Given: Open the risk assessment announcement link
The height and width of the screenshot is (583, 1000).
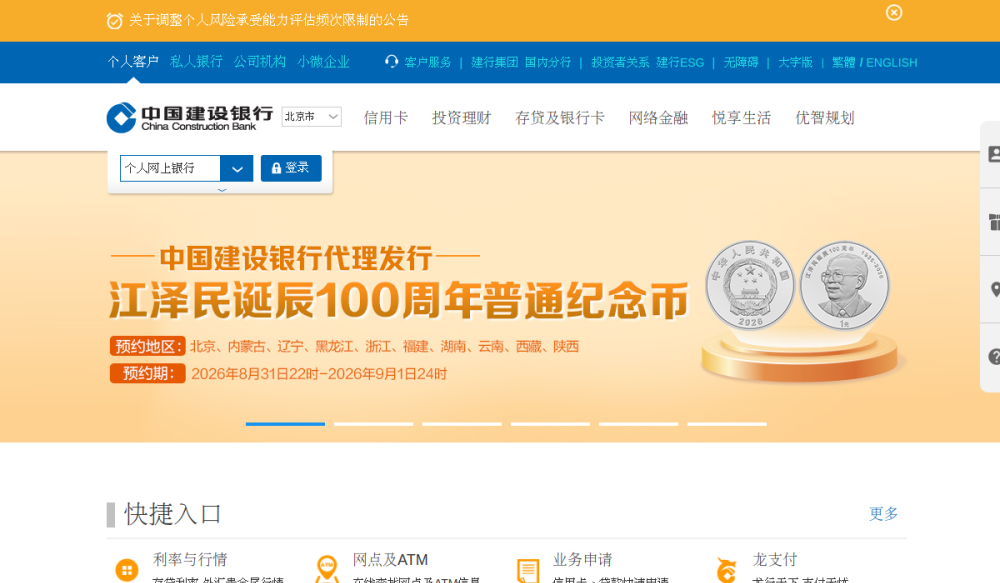Looking at the screenshot, I should pyautogui.click(x=268, y=20).
